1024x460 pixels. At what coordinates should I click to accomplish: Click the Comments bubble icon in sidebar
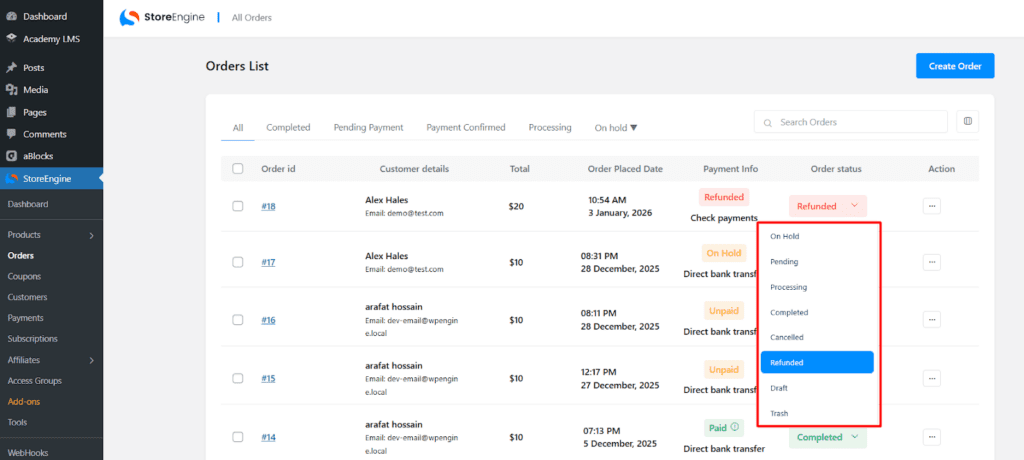tap(11, 134)
